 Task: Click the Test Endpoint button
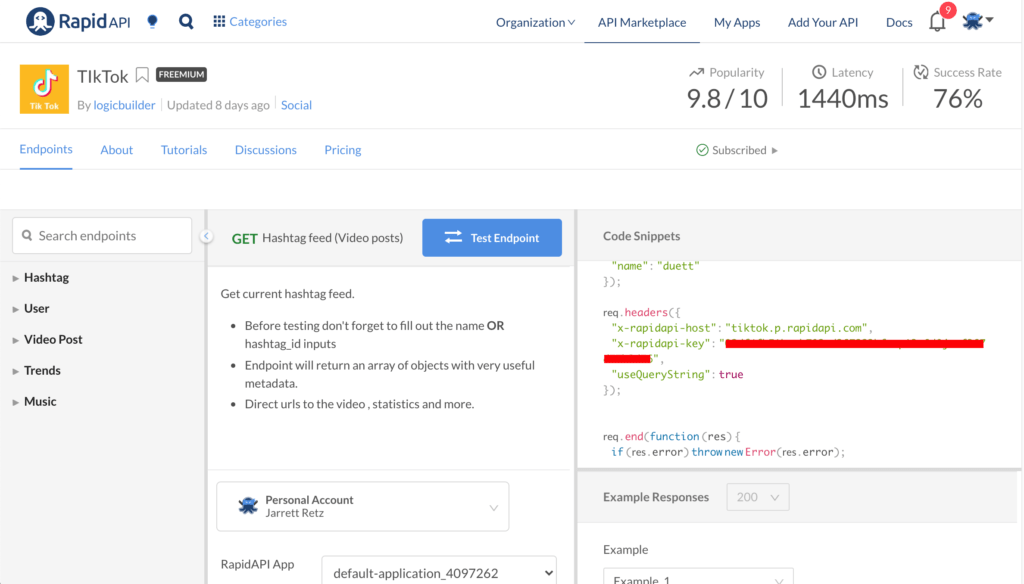pos(492,238)
